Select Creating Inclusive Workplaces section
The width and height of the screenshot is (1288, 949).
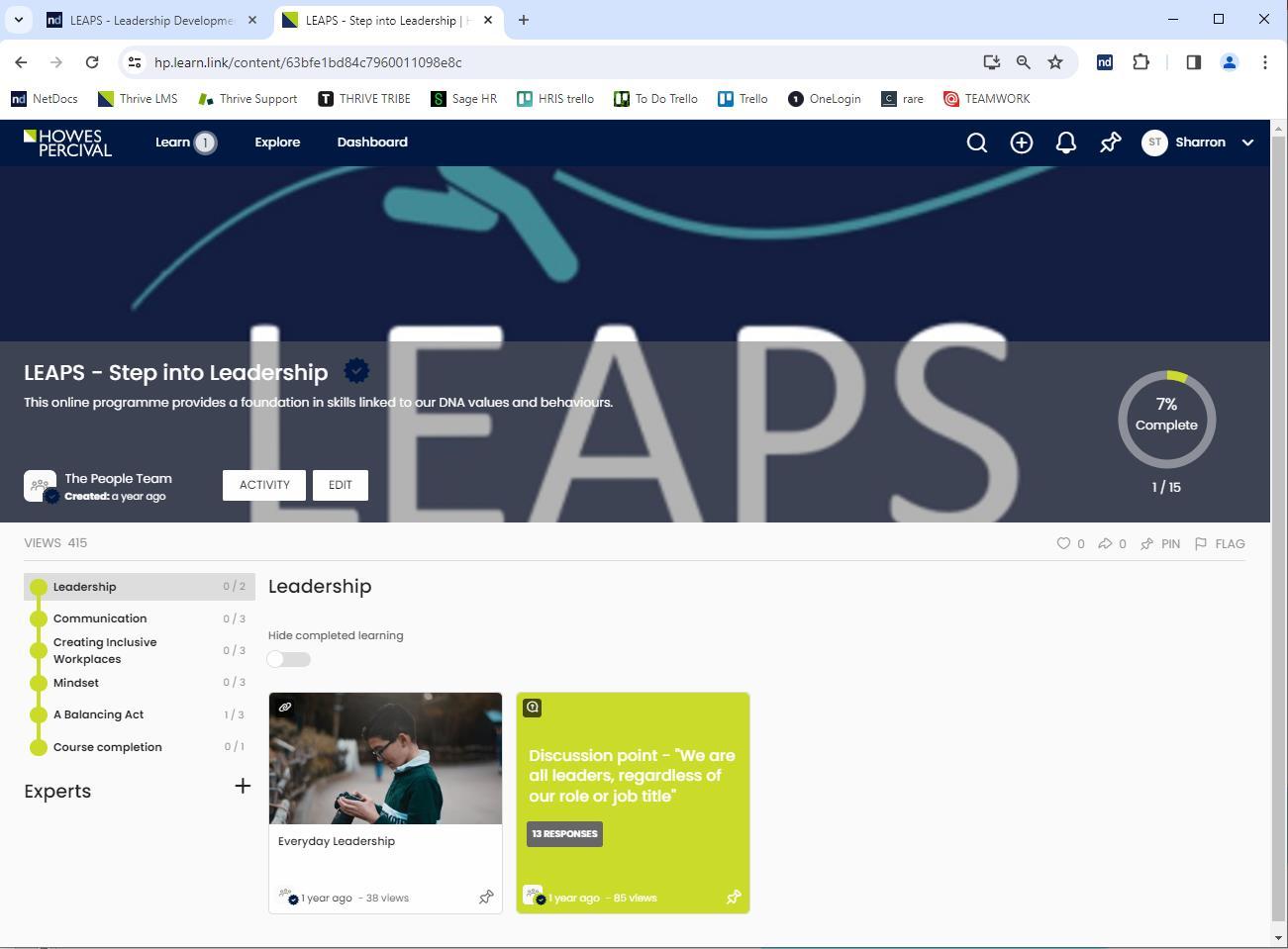(140, 650)
